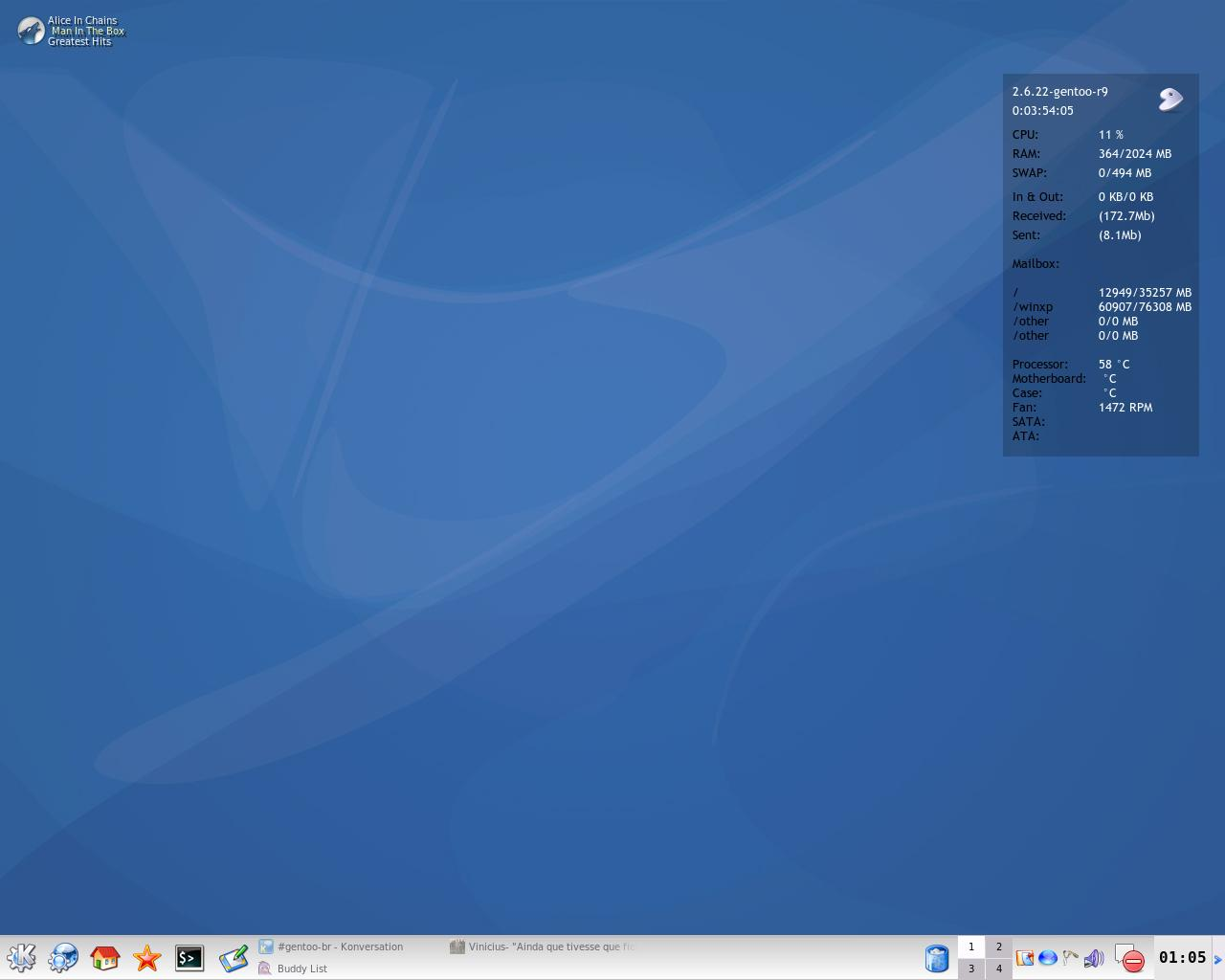
Task: Open the drawing tablet pen launcher
Action: (233, 958)
